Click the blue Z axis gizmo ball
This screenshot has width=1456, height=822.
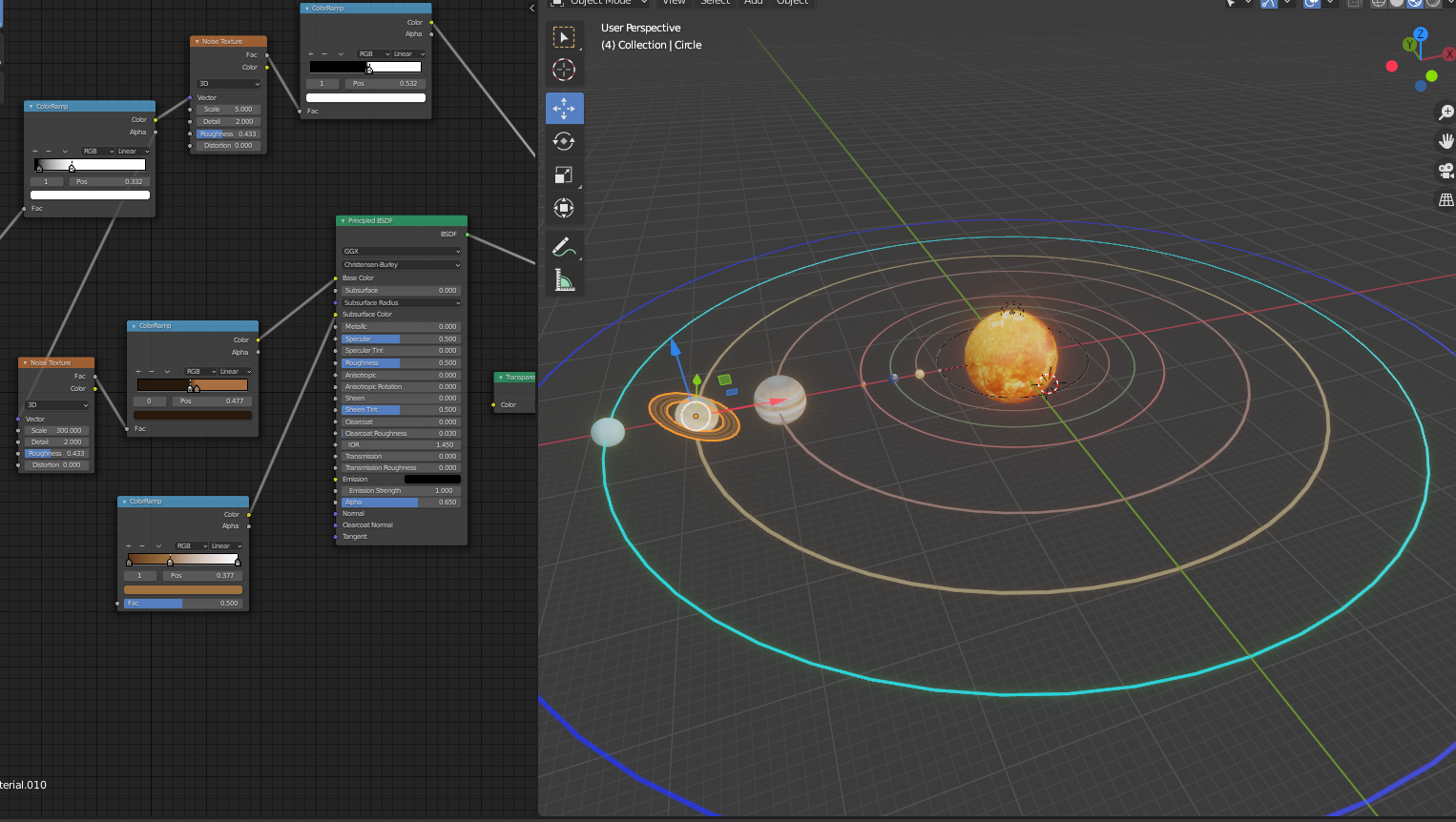coord(1421,34)
